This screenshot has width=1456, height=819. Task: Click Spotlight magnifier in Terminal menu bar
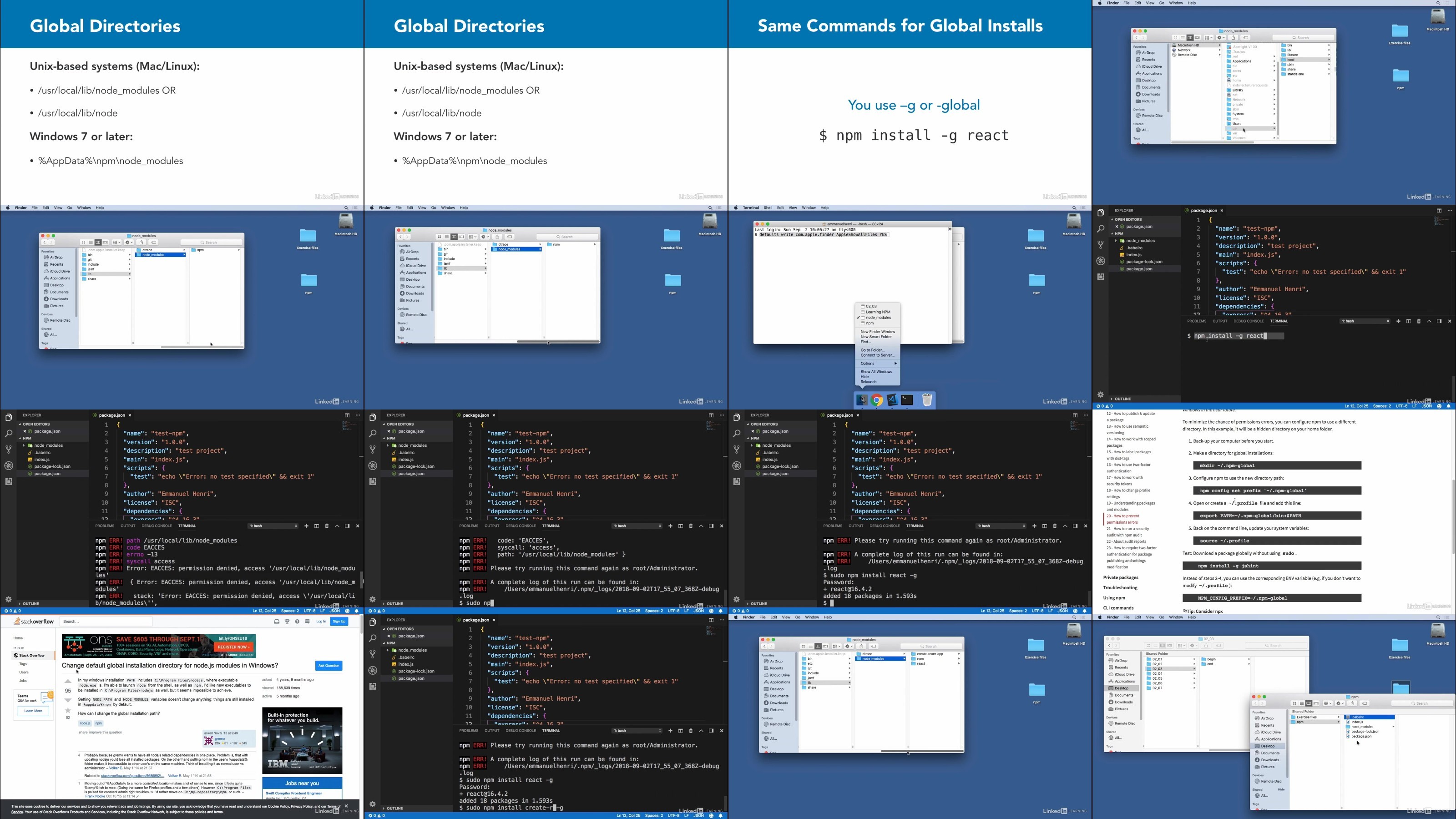point(1074,207)
